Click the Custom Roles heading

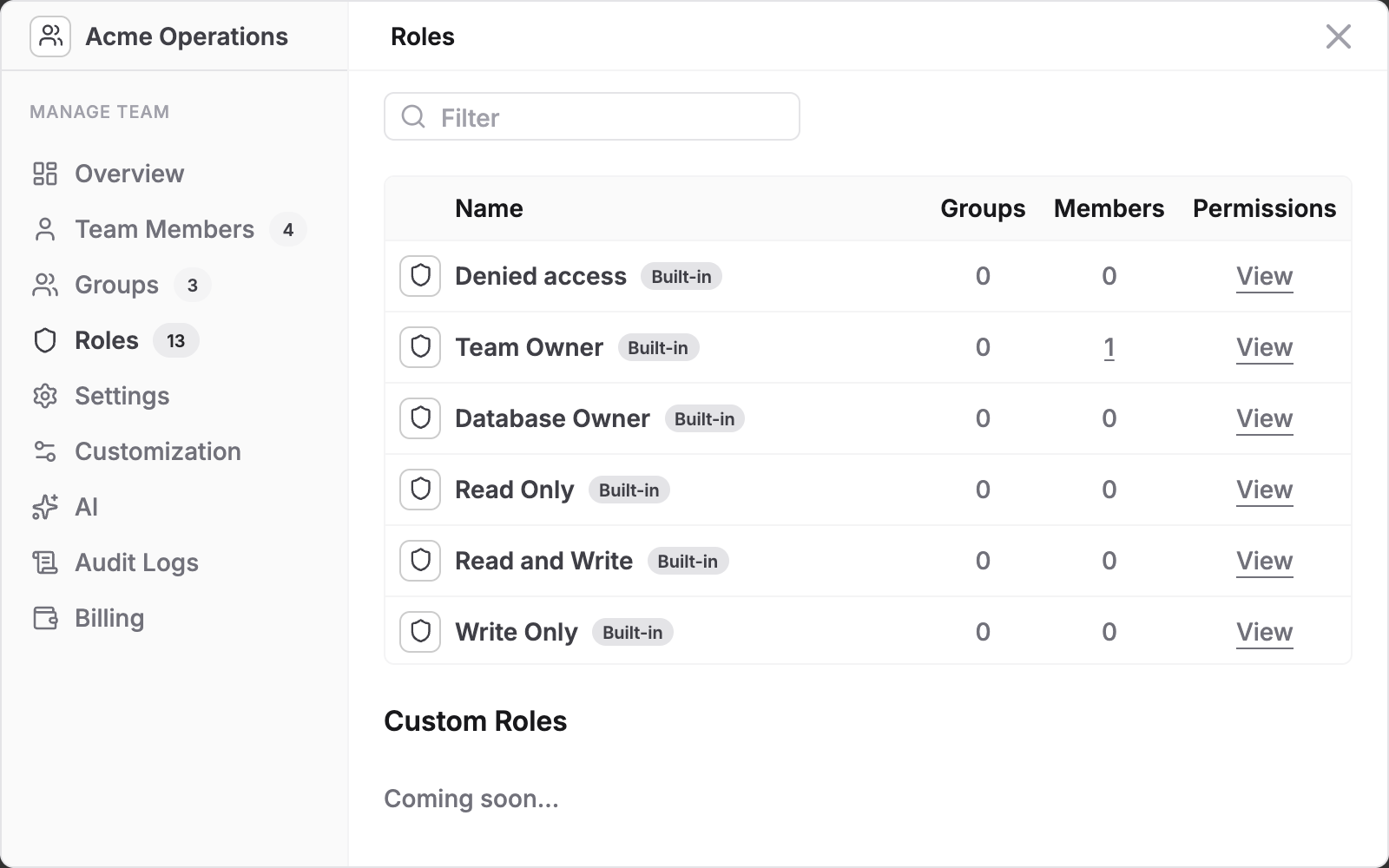coord(475,721)
